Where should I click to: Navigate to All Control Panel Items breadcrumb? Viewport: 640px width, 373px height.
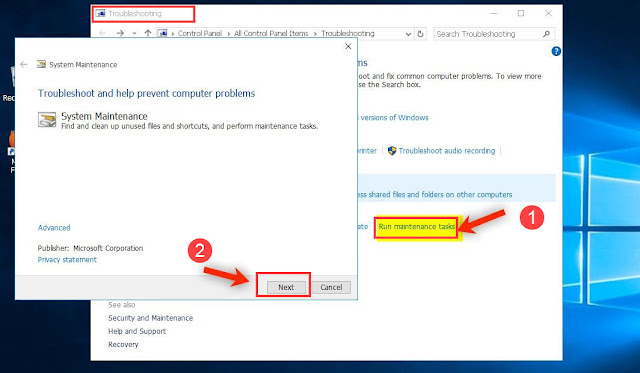[271, 33]
